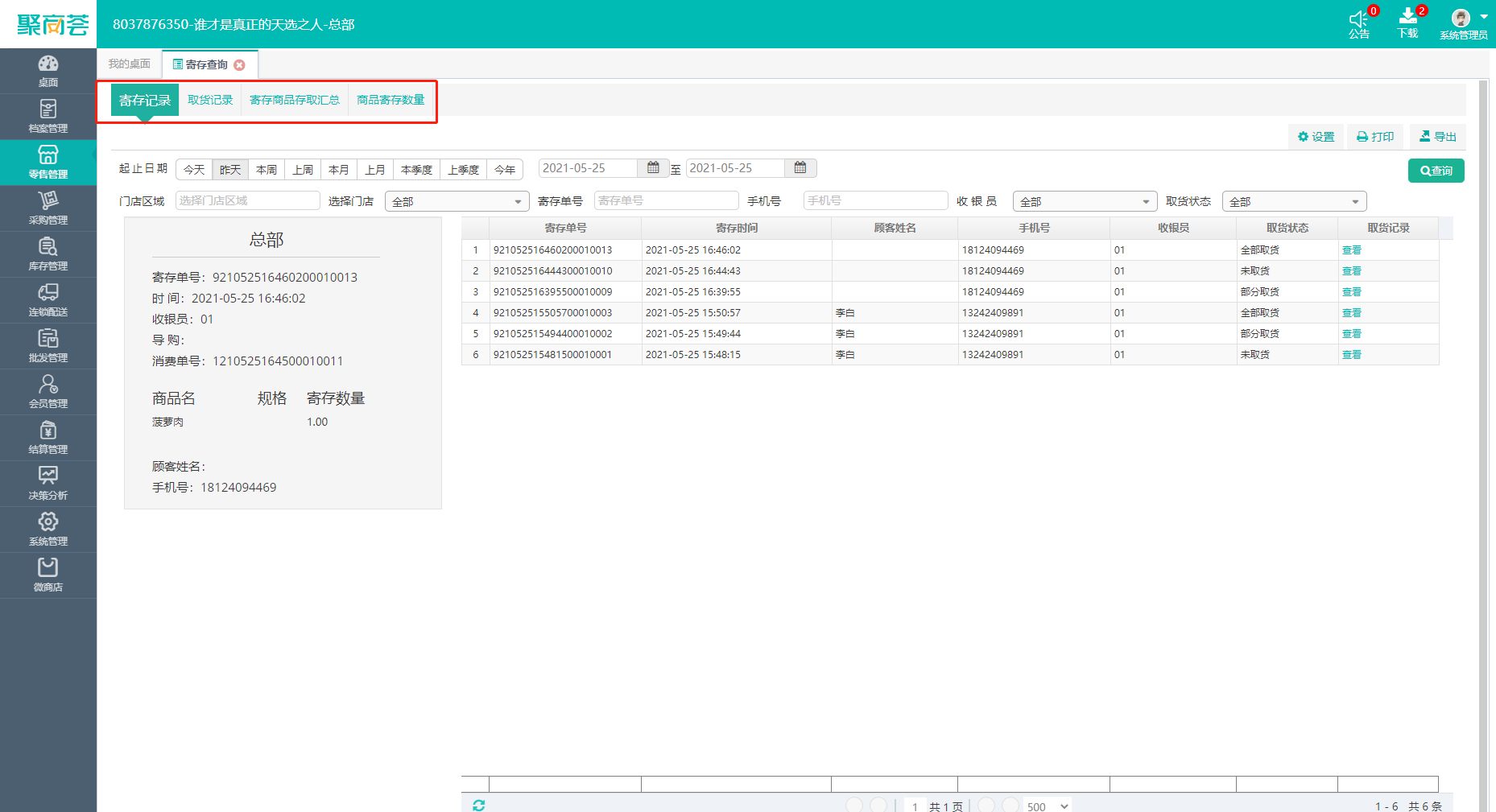This screenshot has width=1496, height=812.
Task: Open the 500 page size dropdown
Action: (1048, 806)
